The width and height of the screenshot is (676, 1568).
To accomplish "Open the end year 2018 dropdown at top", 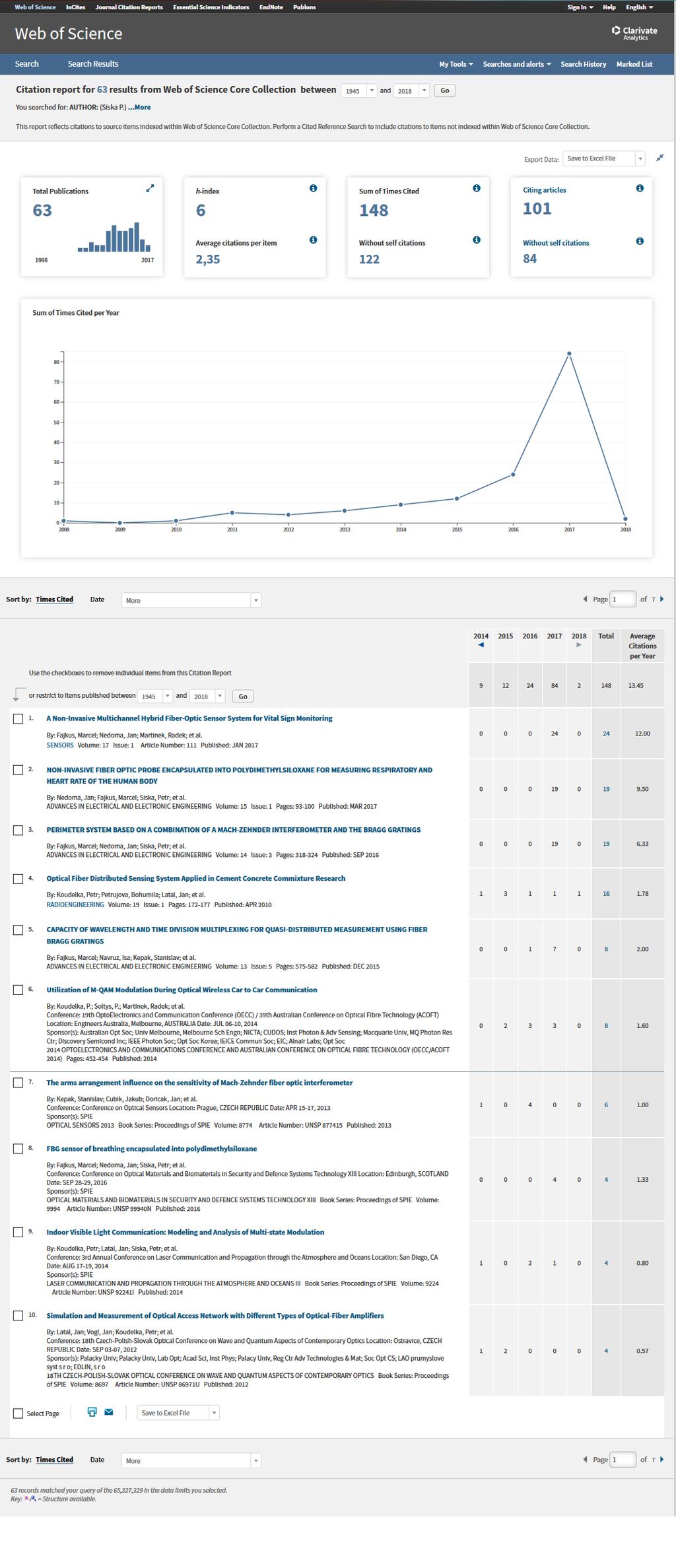I will pyautogui.click(x=411, y=91).
